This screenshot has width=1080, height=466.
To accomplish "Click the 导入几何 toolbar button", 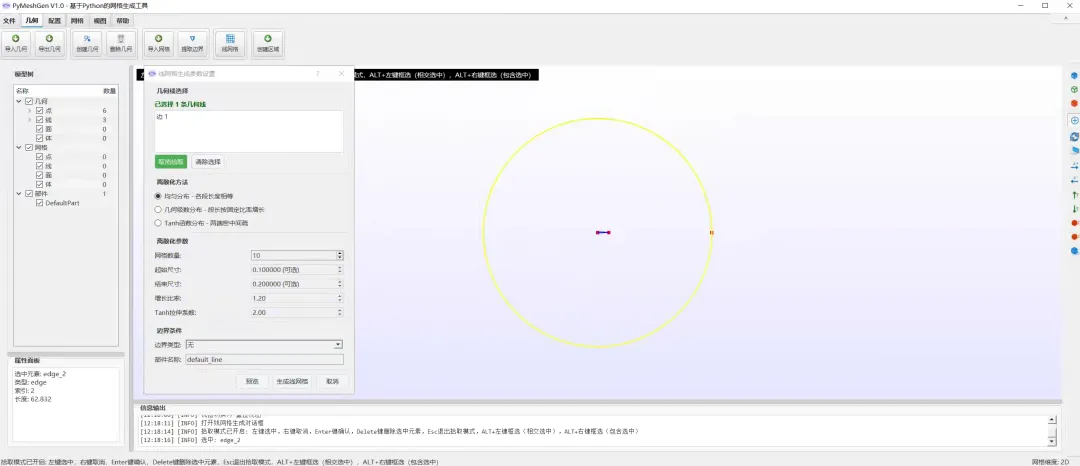I will click(x=17, y=44).
